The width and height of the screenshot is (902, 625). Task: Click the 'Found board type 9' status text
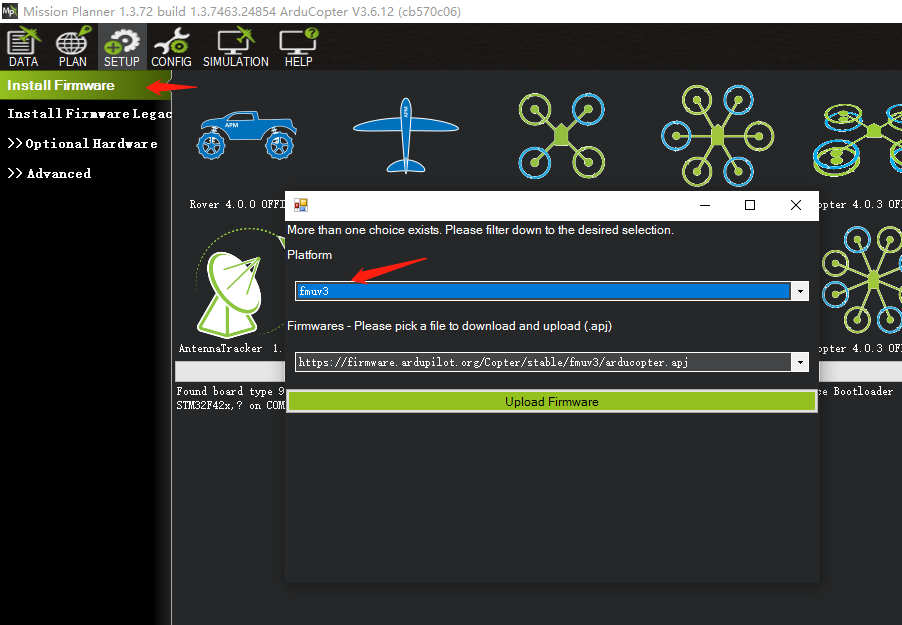pos(230,391)
